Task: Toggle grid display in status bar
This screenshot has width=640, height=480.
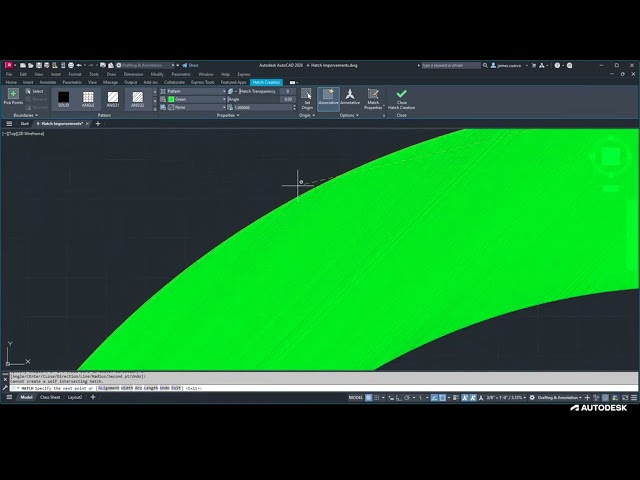Action: click(x=369, y=398)
